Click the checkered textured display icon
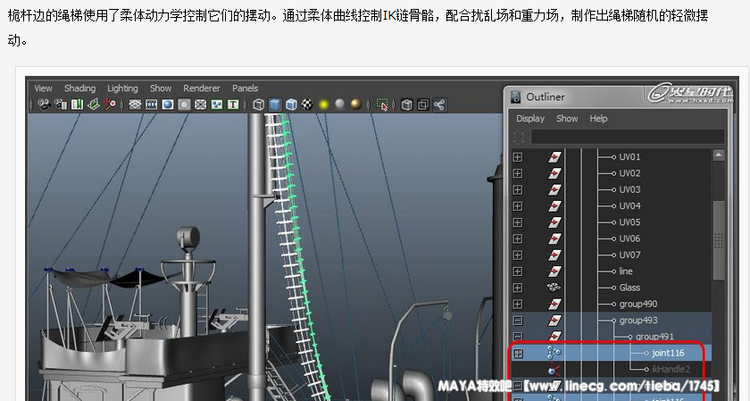 308,104
